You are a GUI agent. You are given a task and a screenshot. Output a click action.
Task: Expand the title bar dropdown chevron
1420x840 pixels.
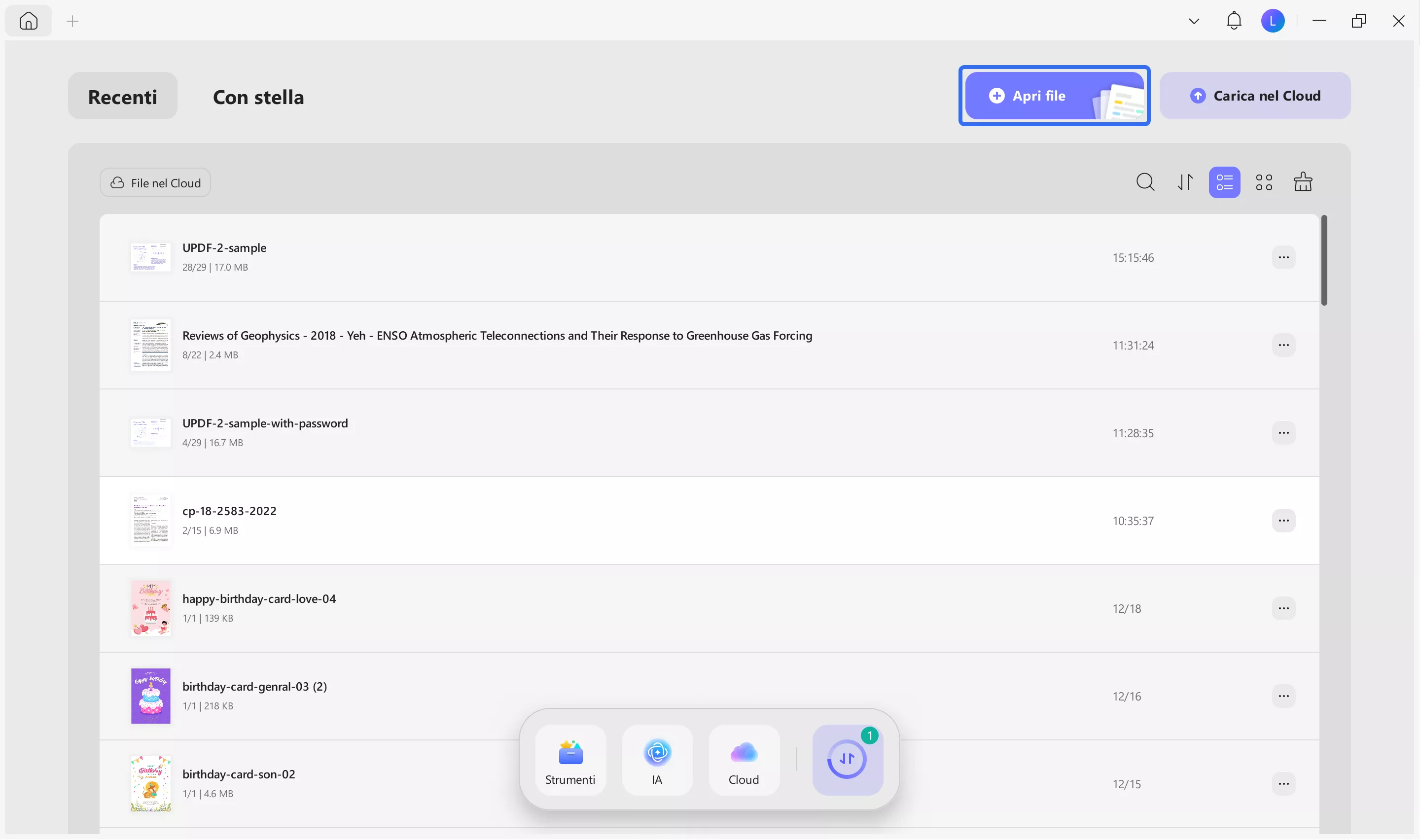[1194, 22]
